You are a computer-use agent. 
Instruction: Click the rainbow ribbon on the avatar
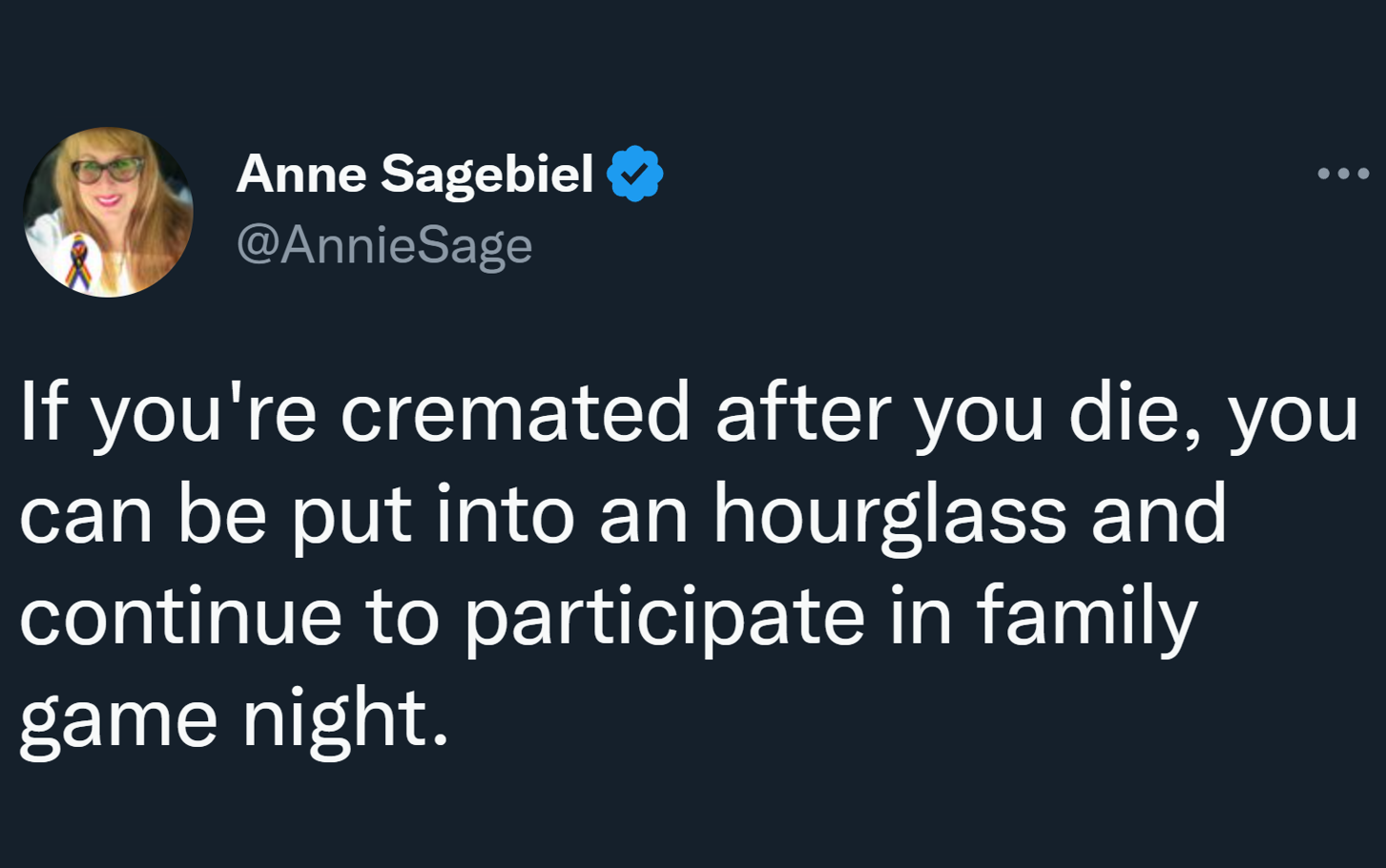pos(78,264)
